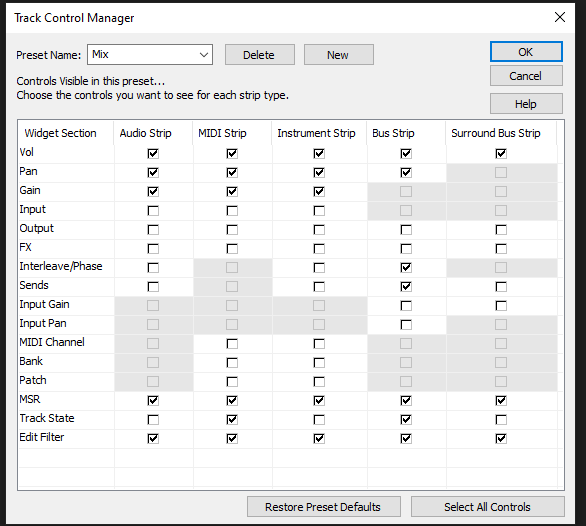Select All Controls
This screenshot has height=526, width=586.
coord(487,507)
